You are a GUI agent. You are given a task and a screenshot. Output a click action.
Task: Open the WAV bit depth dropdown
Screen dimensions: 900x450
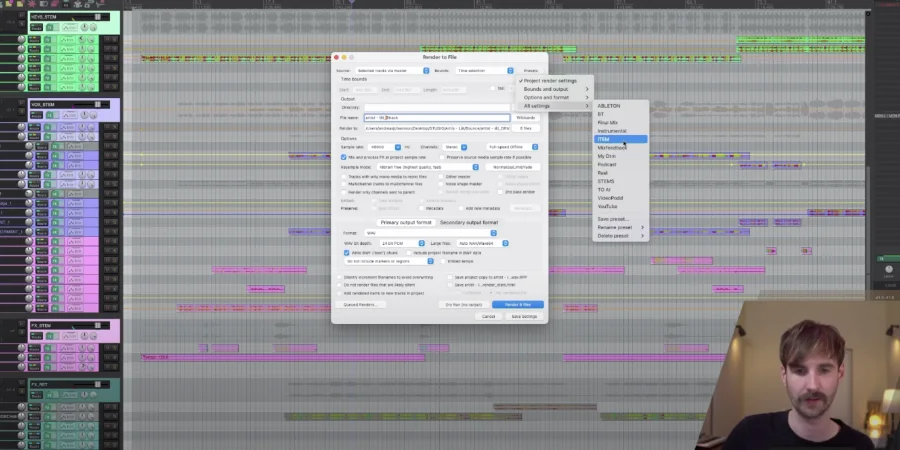tap(402, 243)
